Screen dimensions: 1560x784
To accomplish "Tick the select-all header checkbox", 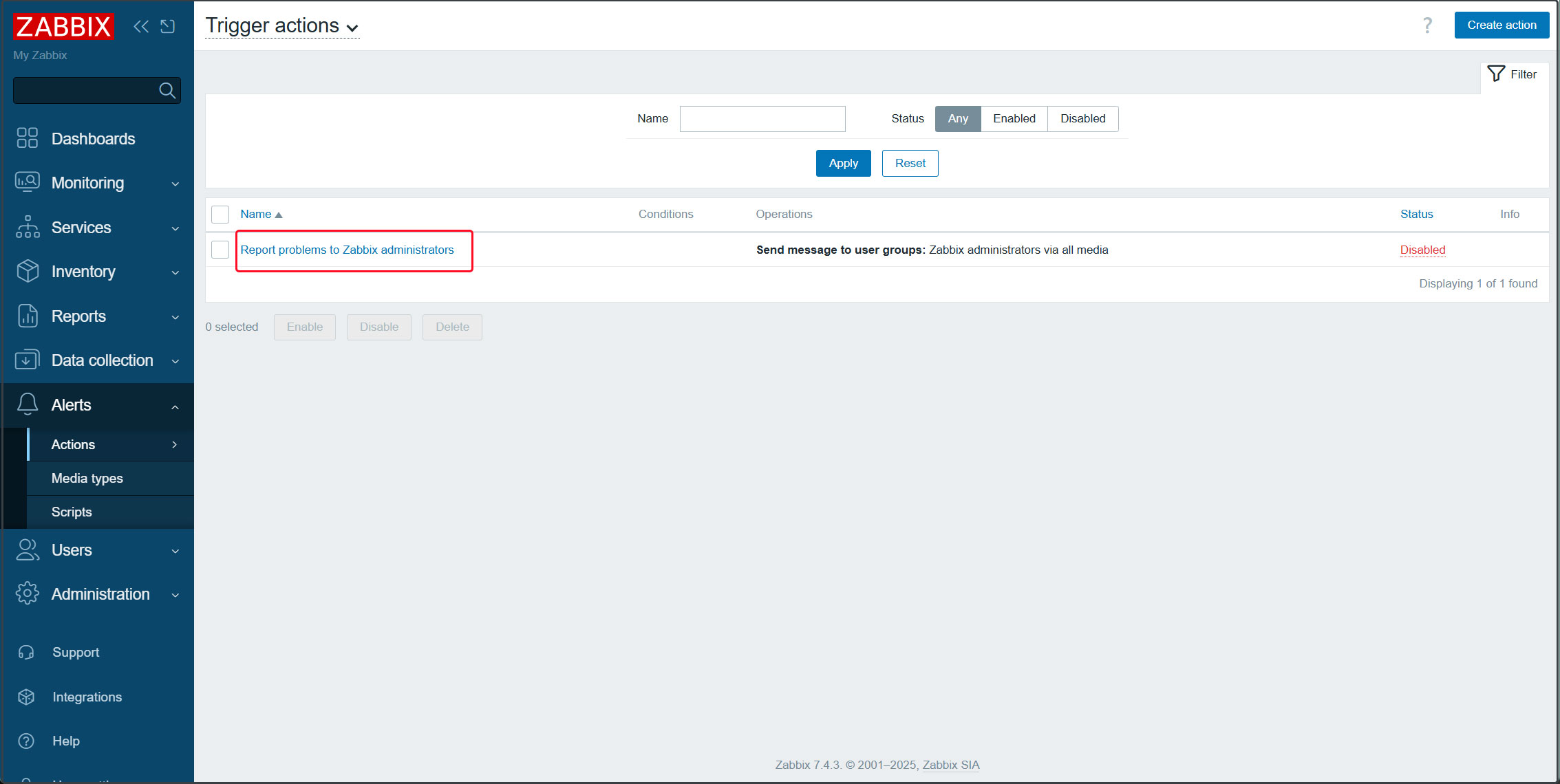I will 220,214.
